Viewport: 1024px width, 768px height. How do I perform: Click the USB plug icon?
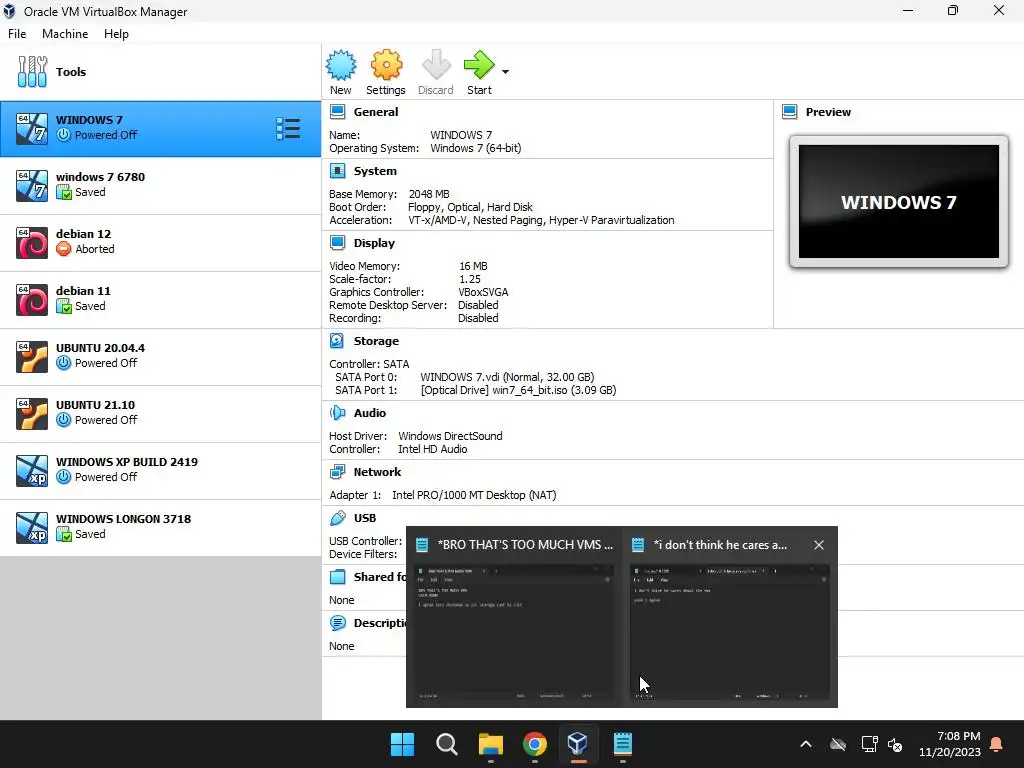[x=338, y=518]
